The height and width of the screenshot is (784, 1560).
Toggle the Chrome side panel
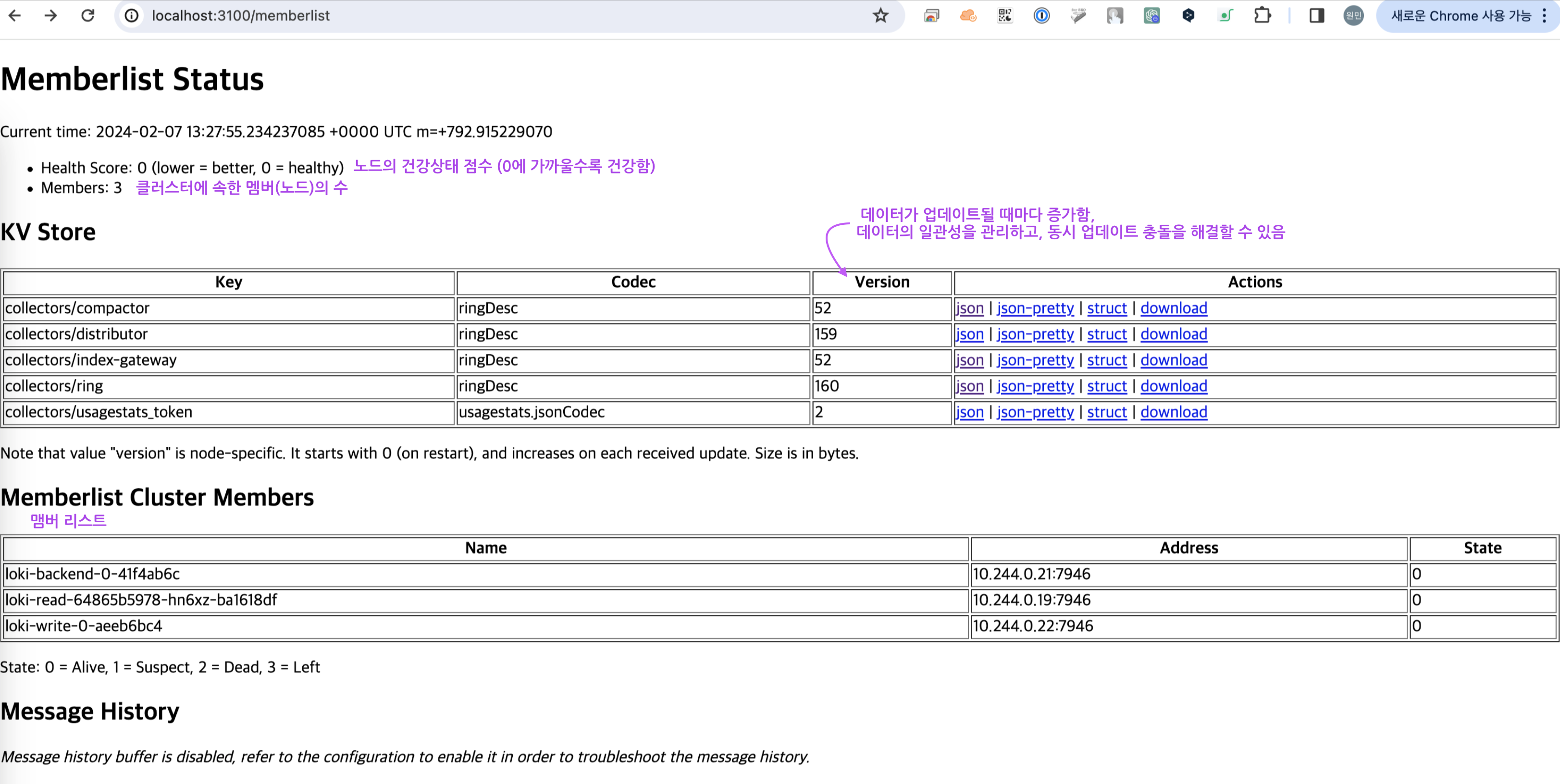1316,16
